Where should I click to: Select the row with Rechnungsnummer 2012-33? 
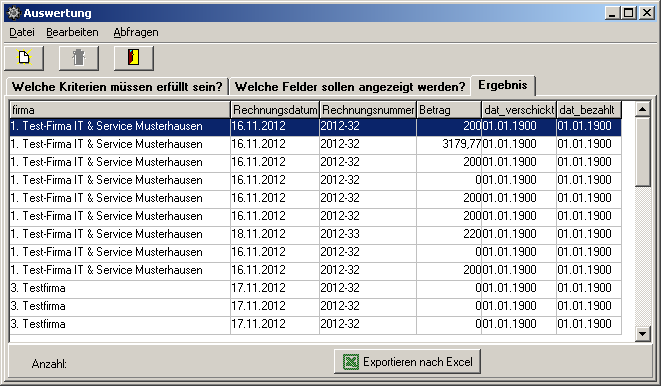click(315, 234)
